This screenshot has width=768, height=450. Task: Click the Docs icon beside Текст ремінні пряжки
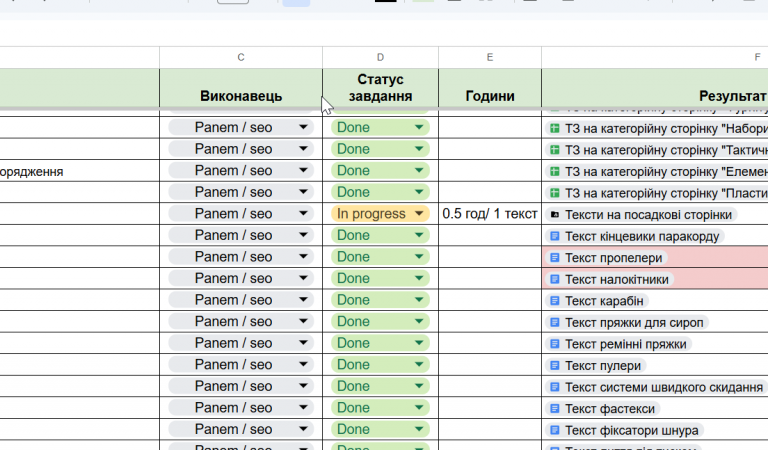point(554,344)
